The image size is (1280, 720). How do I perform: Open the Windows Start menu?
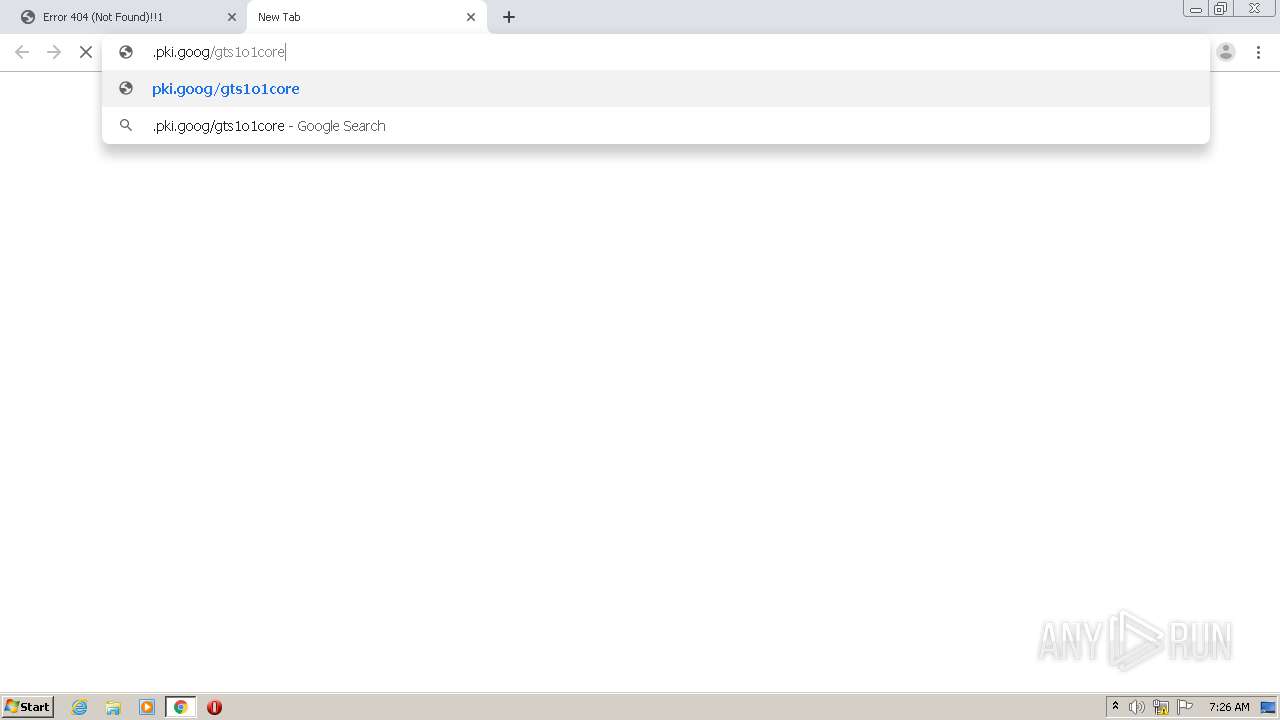[28, 707]
